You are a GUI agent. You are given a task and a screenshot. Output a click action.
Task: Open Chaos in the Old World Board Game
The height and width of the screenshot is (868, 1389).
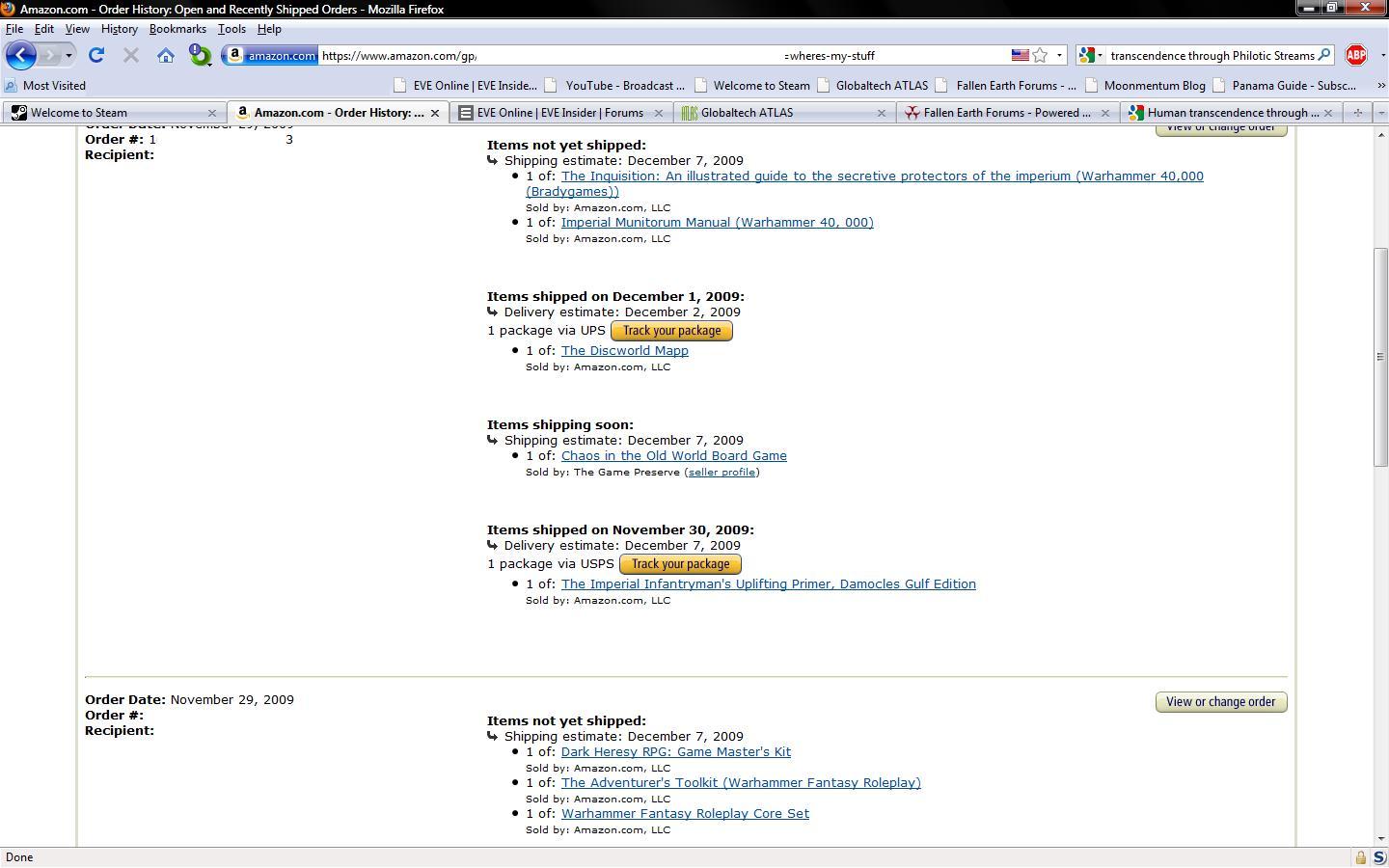pyautogui.click(x=674, y=456)
